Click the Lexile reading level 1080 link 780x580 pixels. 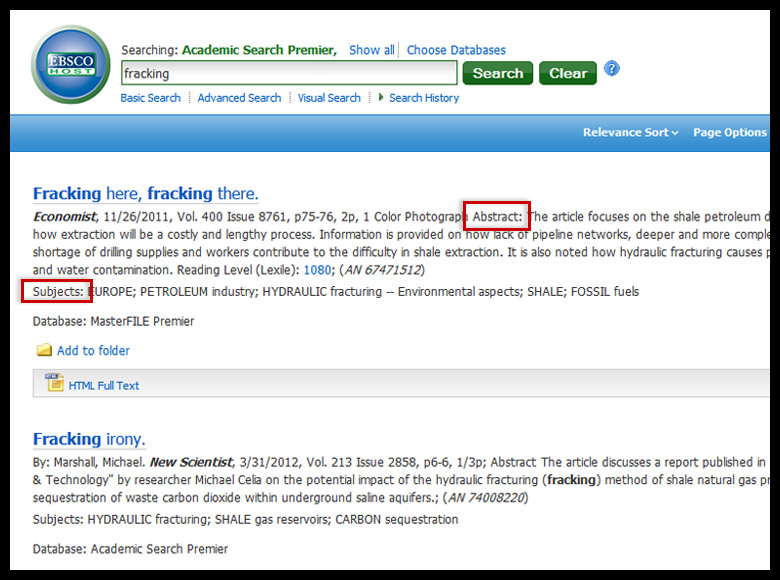(317, 270)
